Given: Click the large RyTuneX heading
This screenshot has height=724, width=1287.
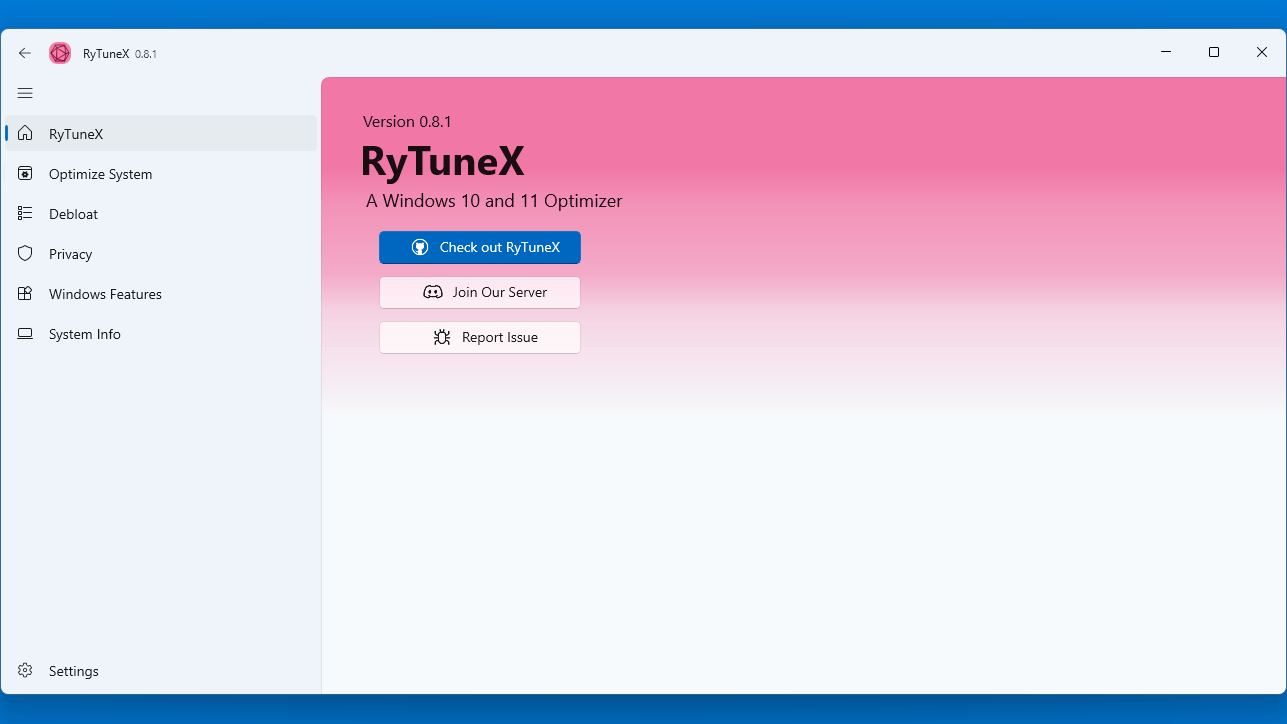Looking at the screenshot, I should click(x=442, y=161).
